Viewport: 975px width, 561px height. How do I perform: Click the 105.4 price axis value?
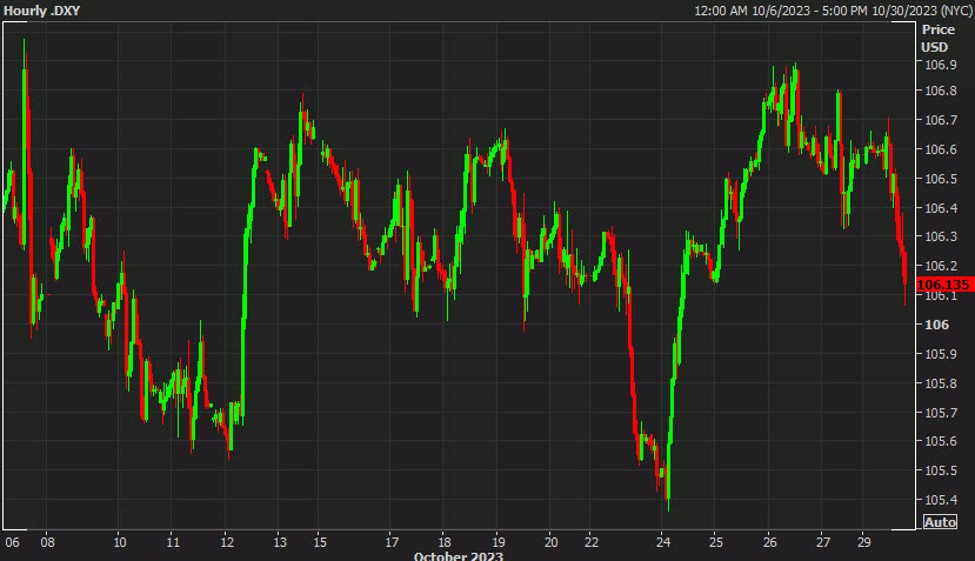[940, 499]
